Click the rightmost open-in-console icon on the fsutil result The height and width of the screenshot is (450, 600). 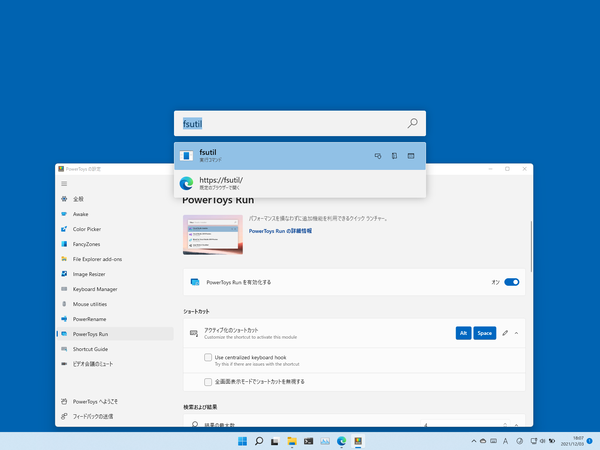click(x=411, y=155)
